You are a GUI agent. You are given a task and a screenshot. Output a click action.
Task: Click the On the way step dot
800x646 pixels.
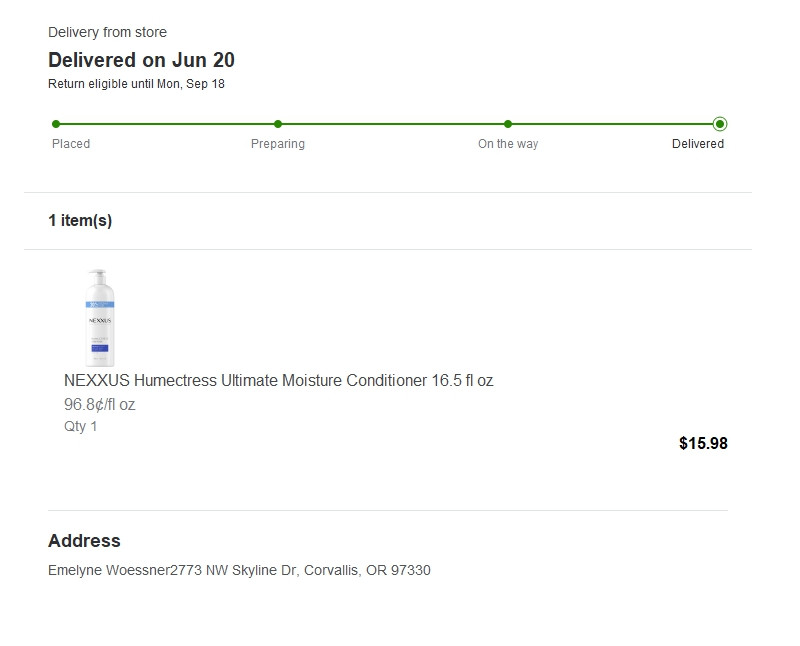(508, 124)
